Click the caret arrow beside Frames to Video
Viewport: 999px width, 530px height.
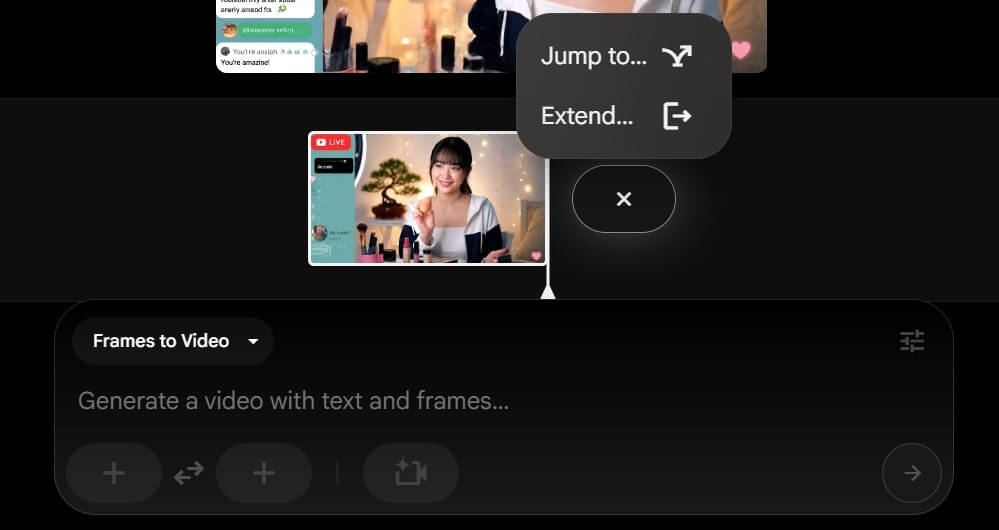click(x=253, y=341)
